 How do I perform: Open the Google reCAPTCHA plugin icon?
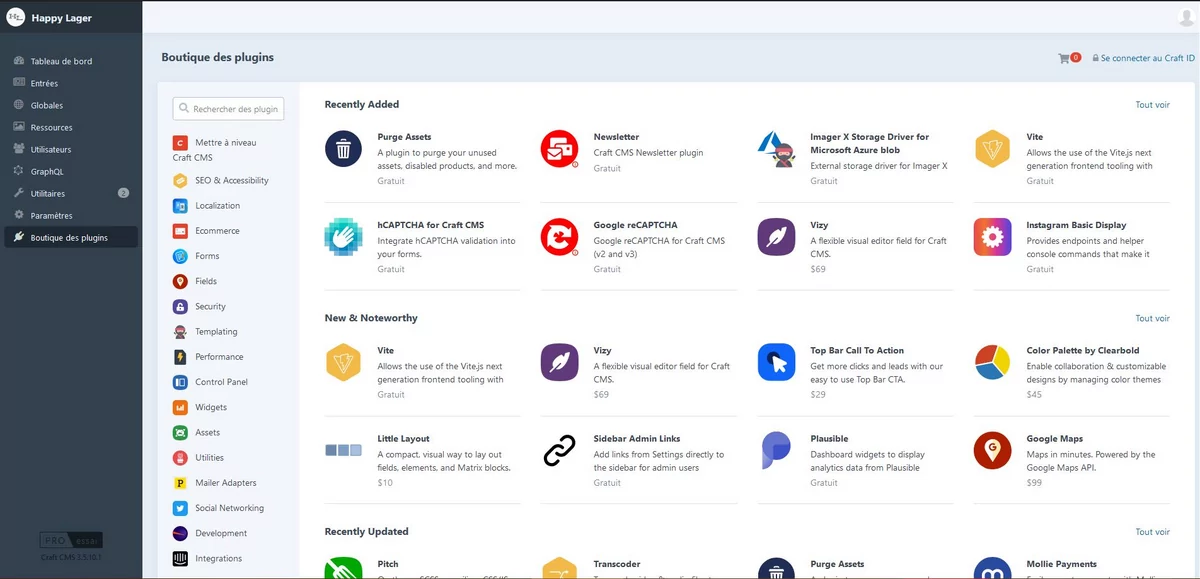tap(559, 237)
